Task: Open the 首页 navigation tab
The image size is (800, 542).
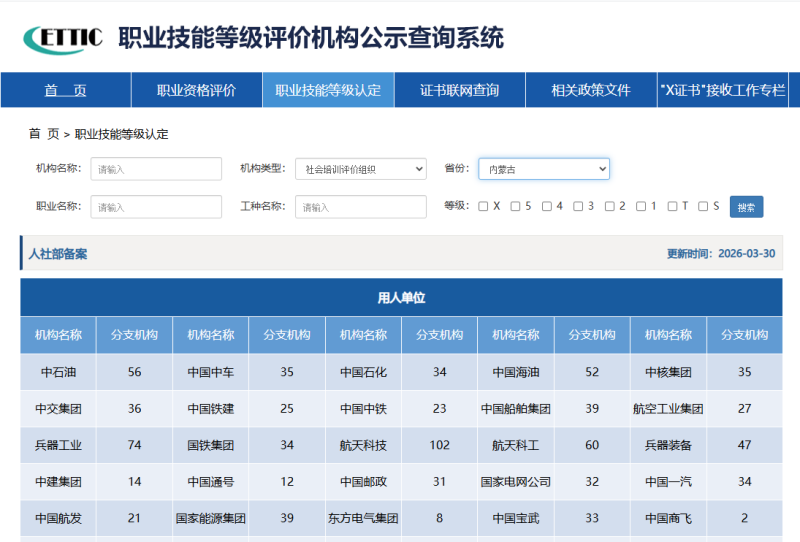Action: pos(65,90)
